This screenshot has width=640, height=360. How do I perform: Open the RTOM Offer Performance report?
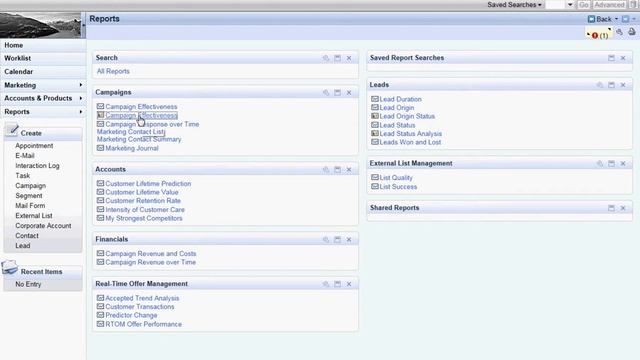point(143,324)
